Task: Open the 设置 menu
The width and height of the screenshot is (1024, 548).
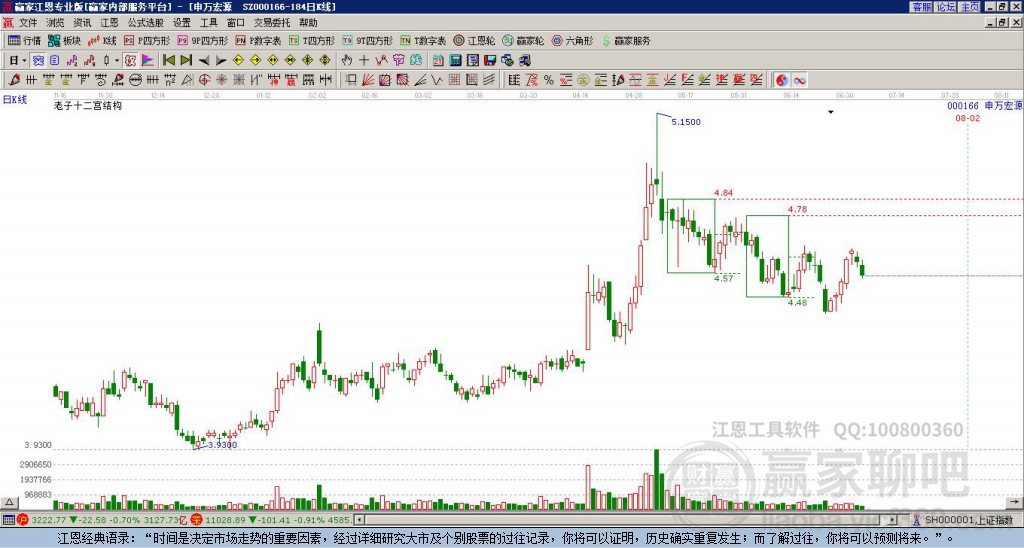Action: pos(182,23)
